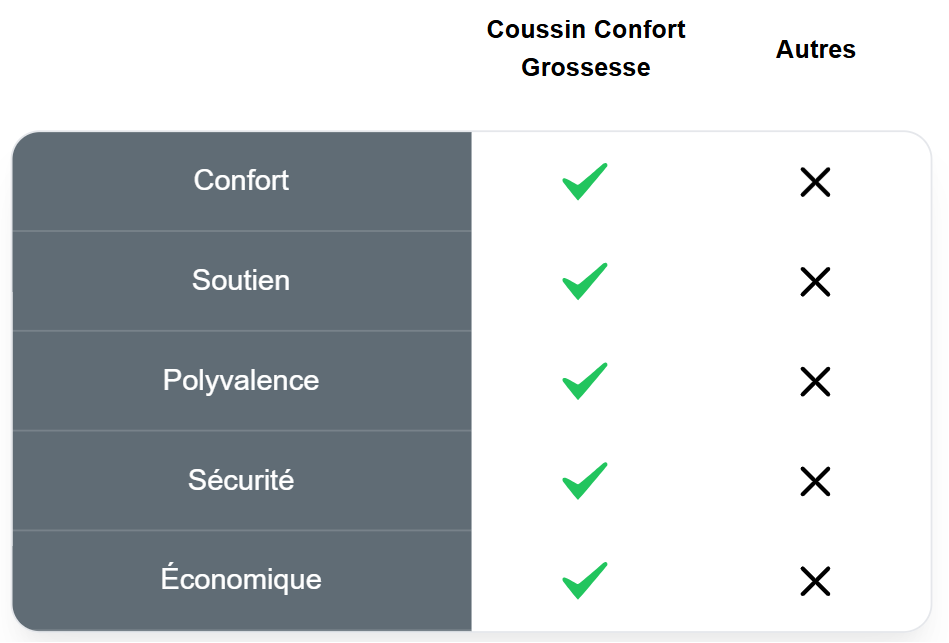Click the black X in the Soutien row
949x643 pixels.
coord(815,282)
